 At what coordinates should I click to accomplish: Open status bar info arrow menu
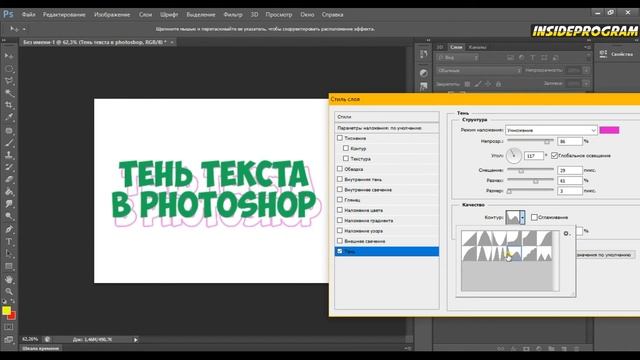click(x=136, y=340)
